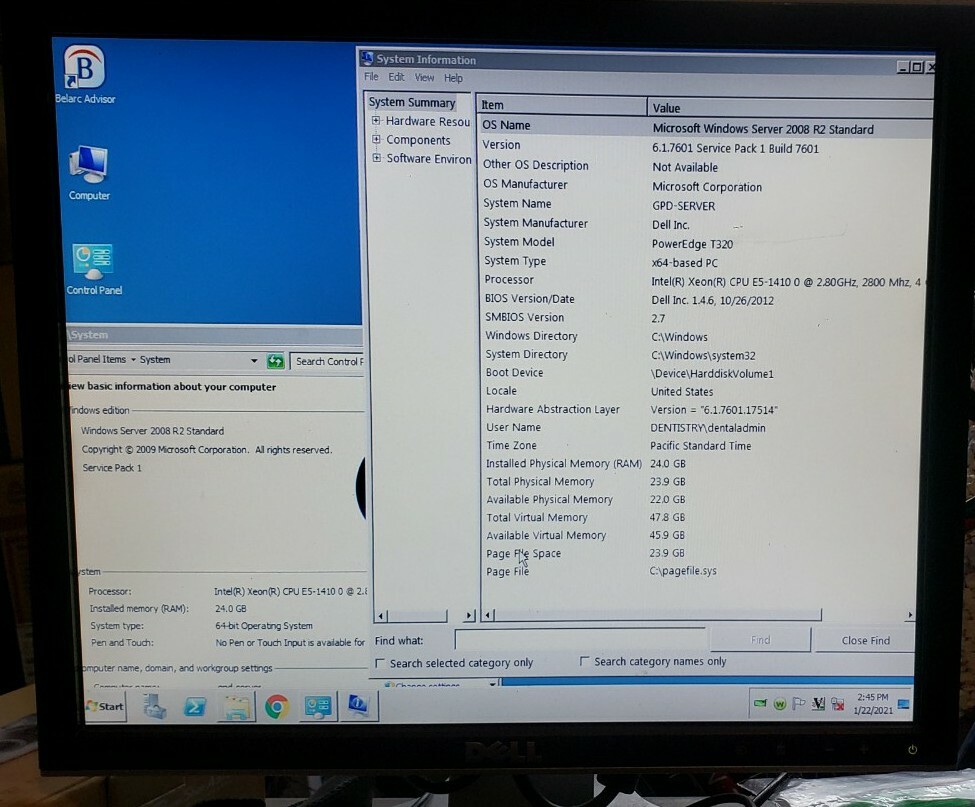
Task: Open Windows Explorer from the taskbar
Action: click(237, 707)
